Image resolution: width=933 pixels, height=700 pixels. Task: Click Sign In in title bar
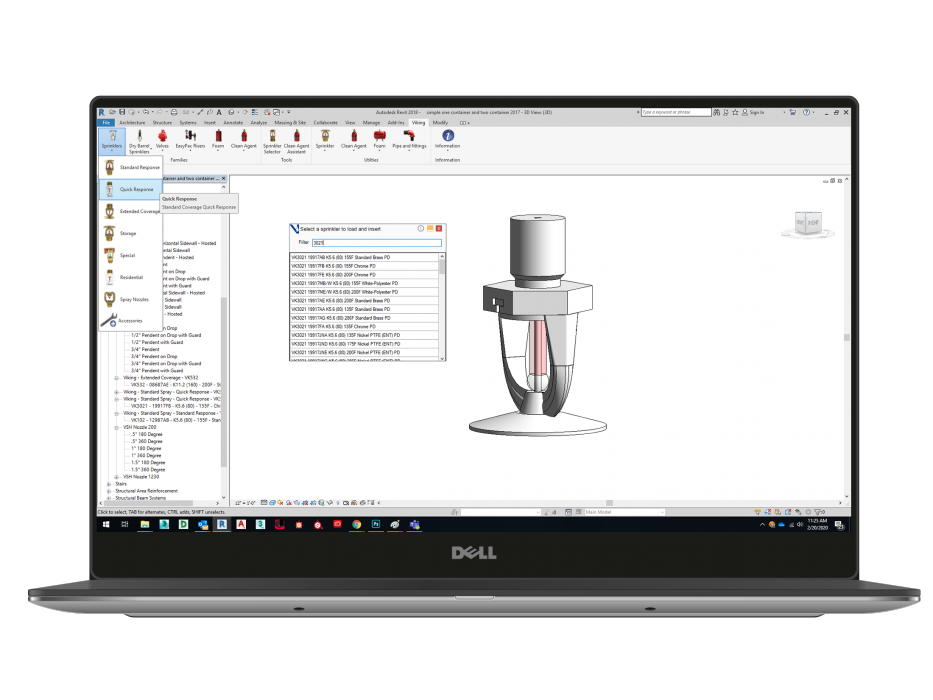pyautogui.click(x=753, y=112)
